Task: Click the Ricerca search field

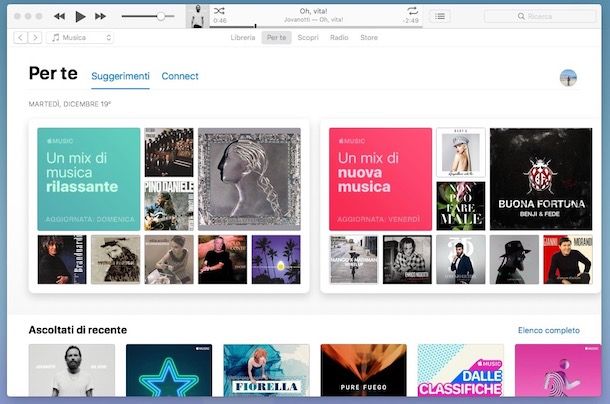Action: coord(540,16)
